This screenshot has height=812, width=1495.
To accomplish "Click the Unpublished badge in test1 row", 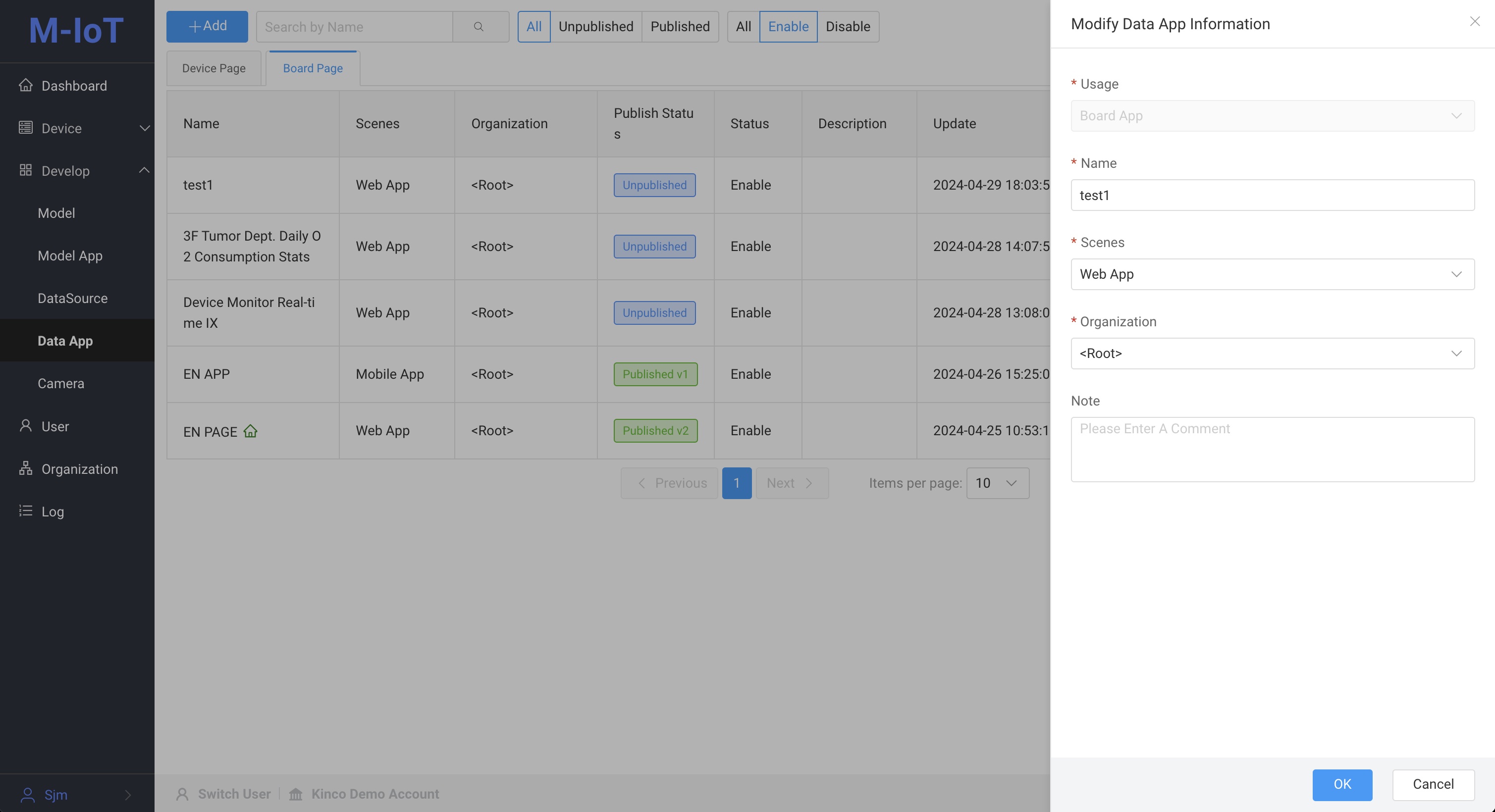I will 654,185.
